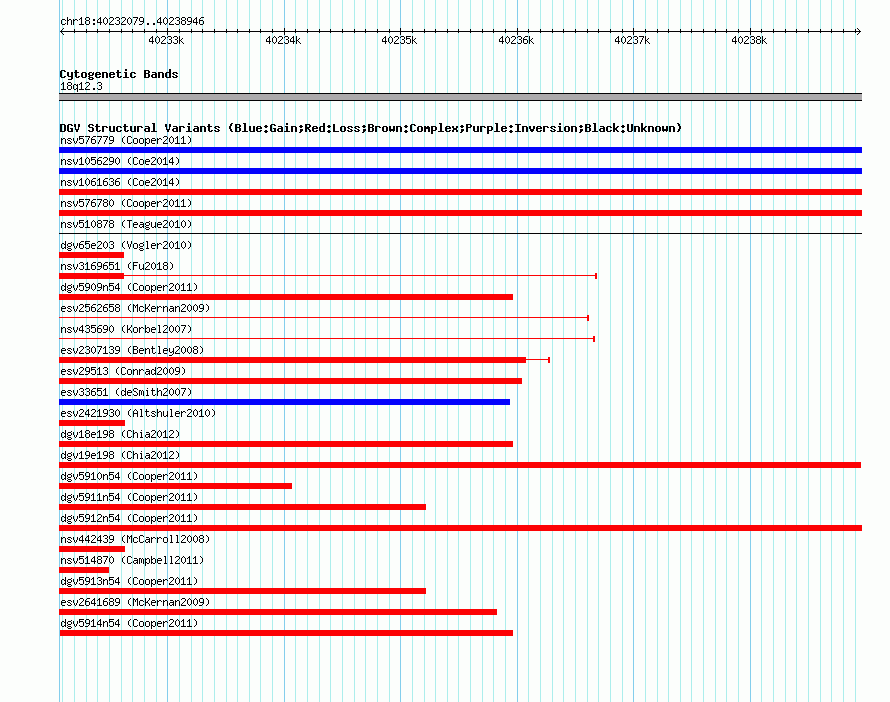This screenshot has height=702, width=890.
Task: Select the thin red line of nsv3169651
Action: point(360,276)
